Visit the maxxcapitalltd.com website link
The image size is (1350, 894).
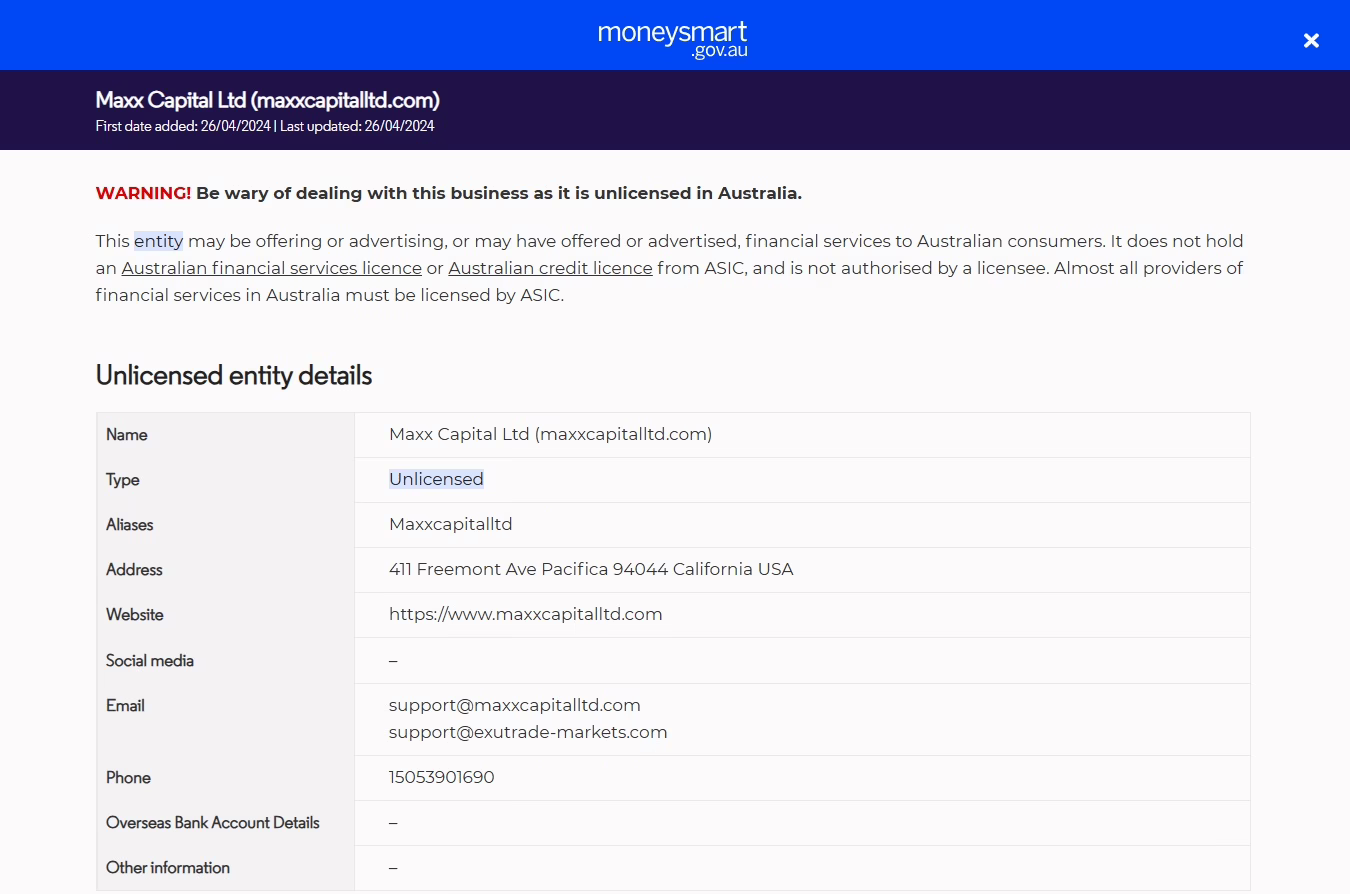tap(525, 614)
